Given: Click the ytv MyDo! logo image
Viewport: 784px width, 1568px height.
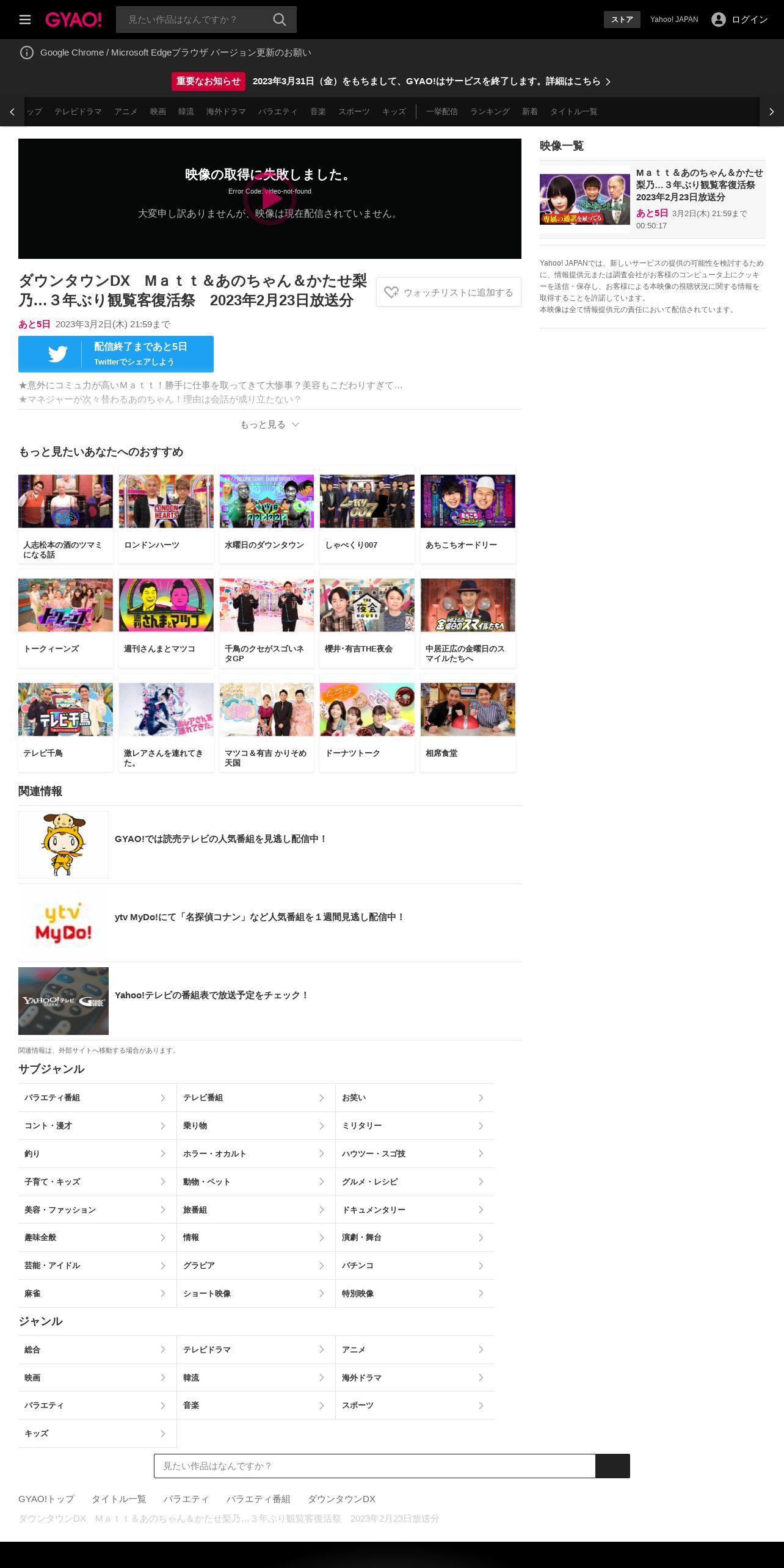Looking at the screenshot, I should [64, 923].
